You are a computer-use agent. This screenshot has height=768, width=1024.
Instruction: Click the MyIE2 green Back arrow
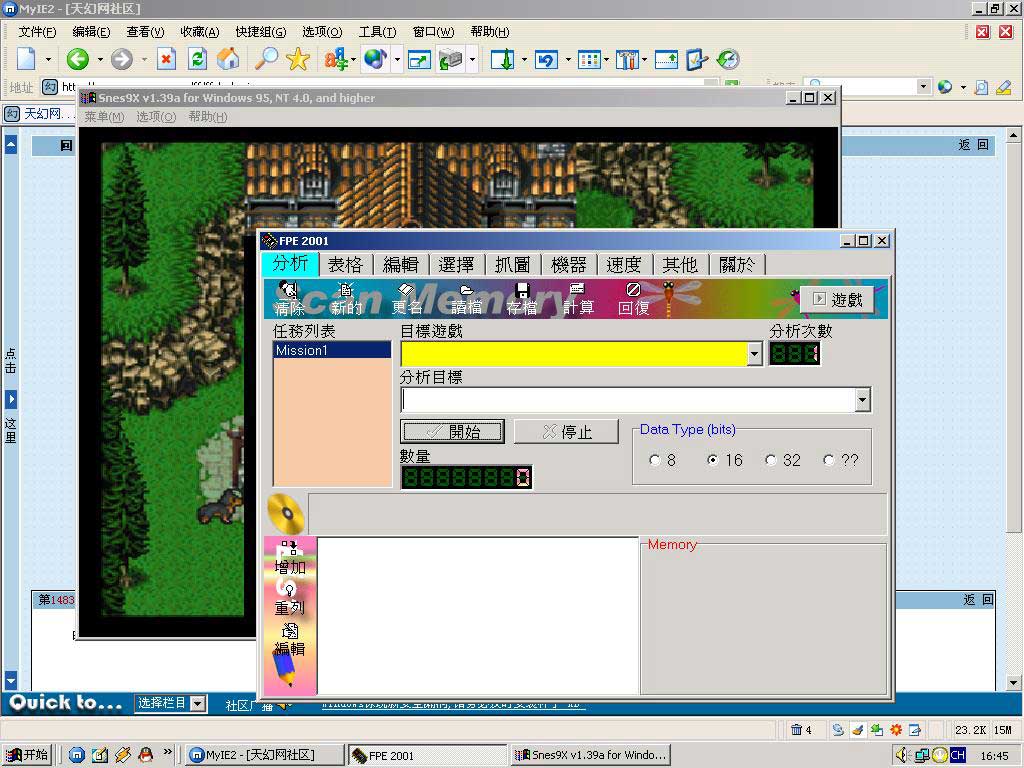click(x=78, y=59)
